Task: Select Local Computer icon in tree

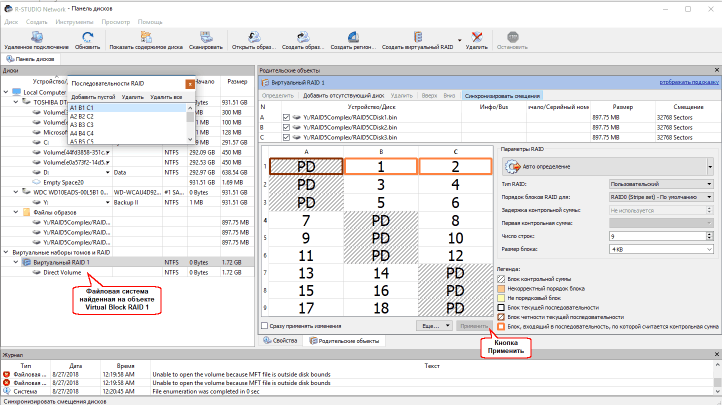Action: coord(17,92)
